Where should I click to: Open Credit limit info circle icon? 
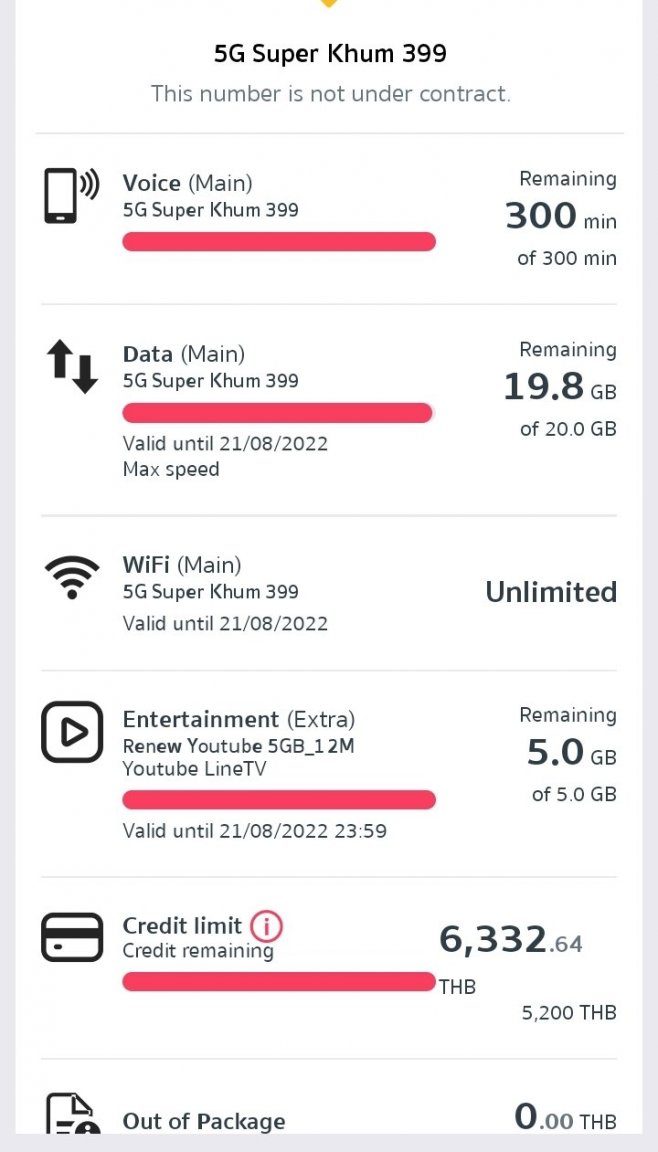tap(266, 927)
